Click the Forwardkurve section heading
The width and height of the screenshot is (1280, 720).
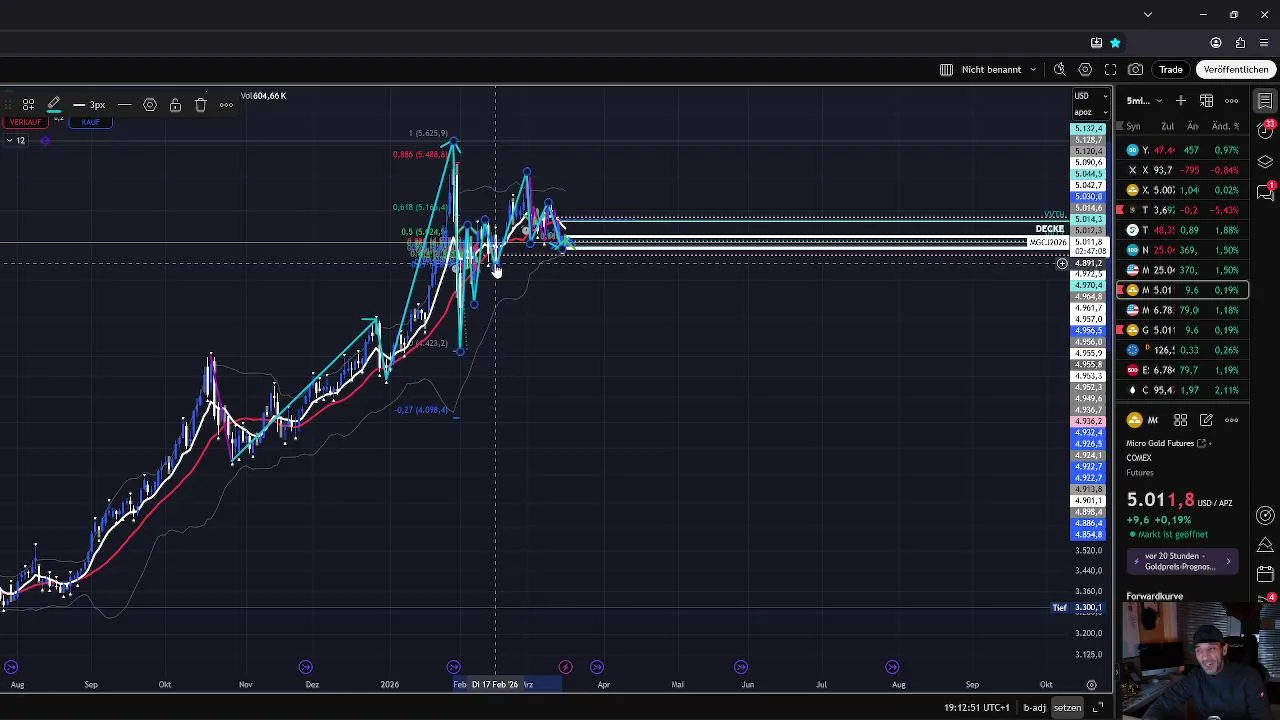click(x=1154, y=596)
